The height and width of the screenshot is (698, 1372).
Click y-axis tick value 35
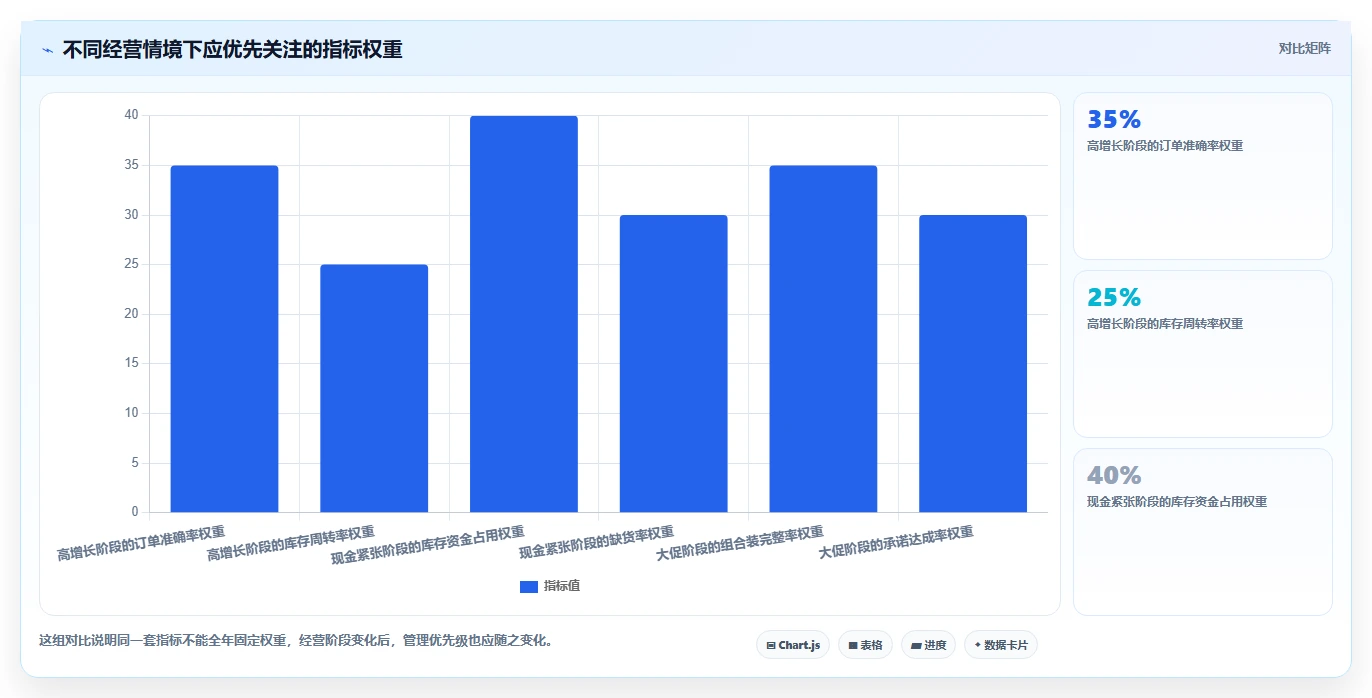tap(131, 166)
